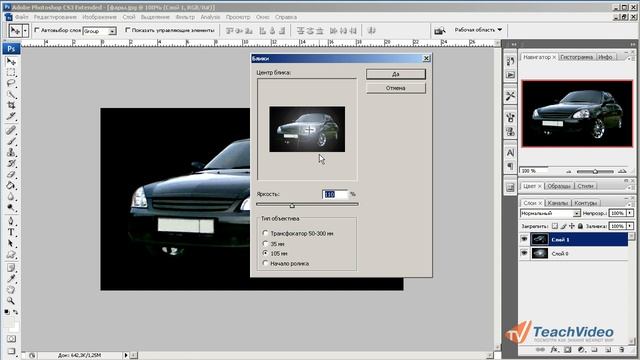Open the Изображение menu
The width and height of the screenshot is (640, 360).
(x=100, y=17)
